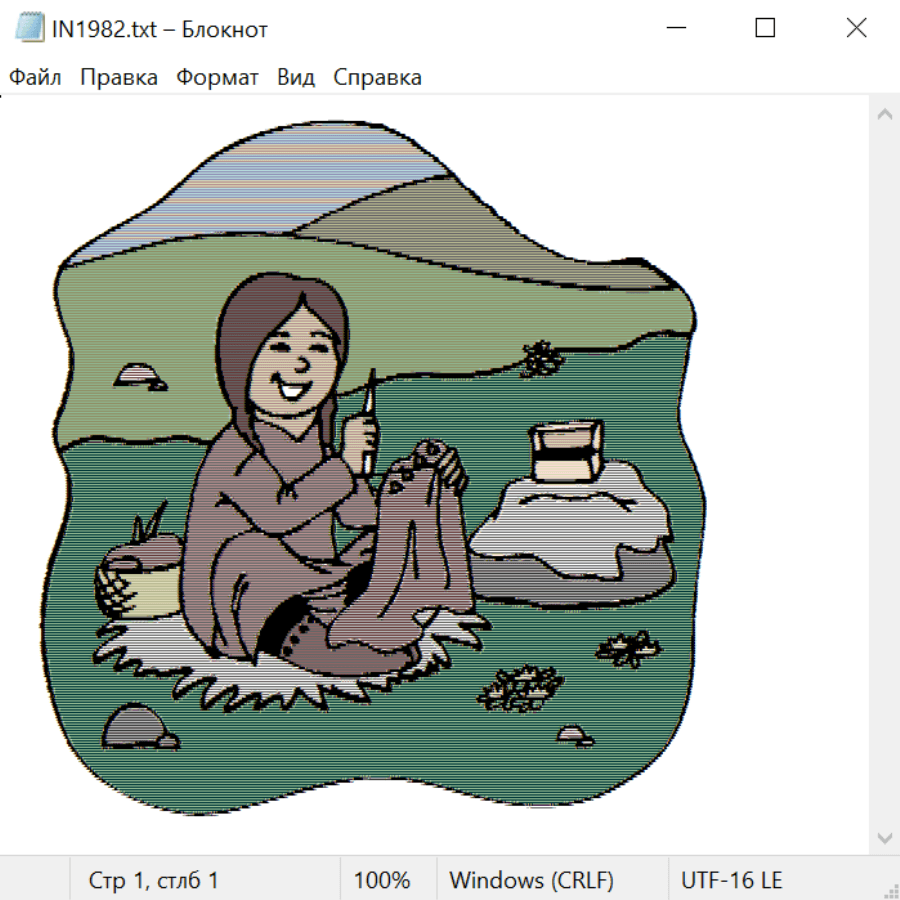Click the 'Стр 1, стлб 1' status indicator
Image resolution: width=900 pixels, height=900 pixels.
pos(153,881)
